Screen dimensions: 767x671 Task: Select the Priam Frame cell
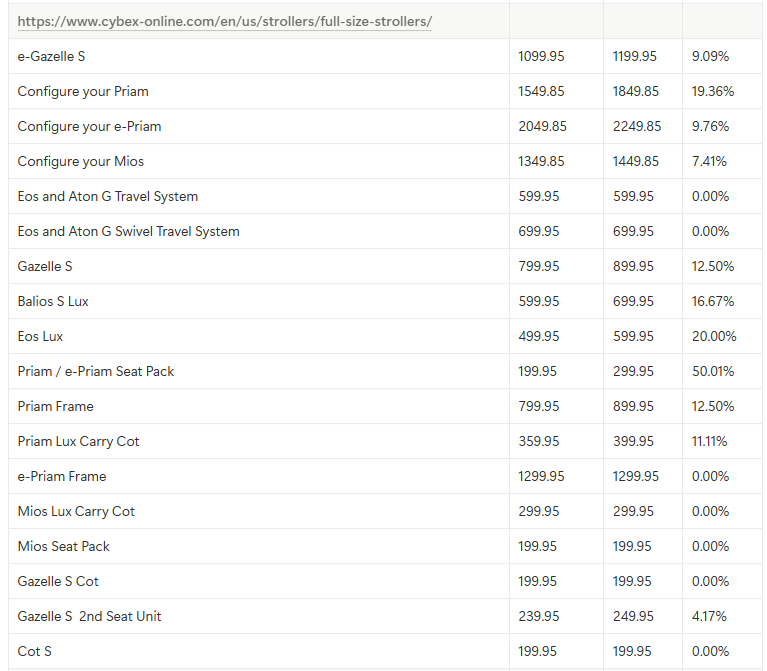coord(259,406)
